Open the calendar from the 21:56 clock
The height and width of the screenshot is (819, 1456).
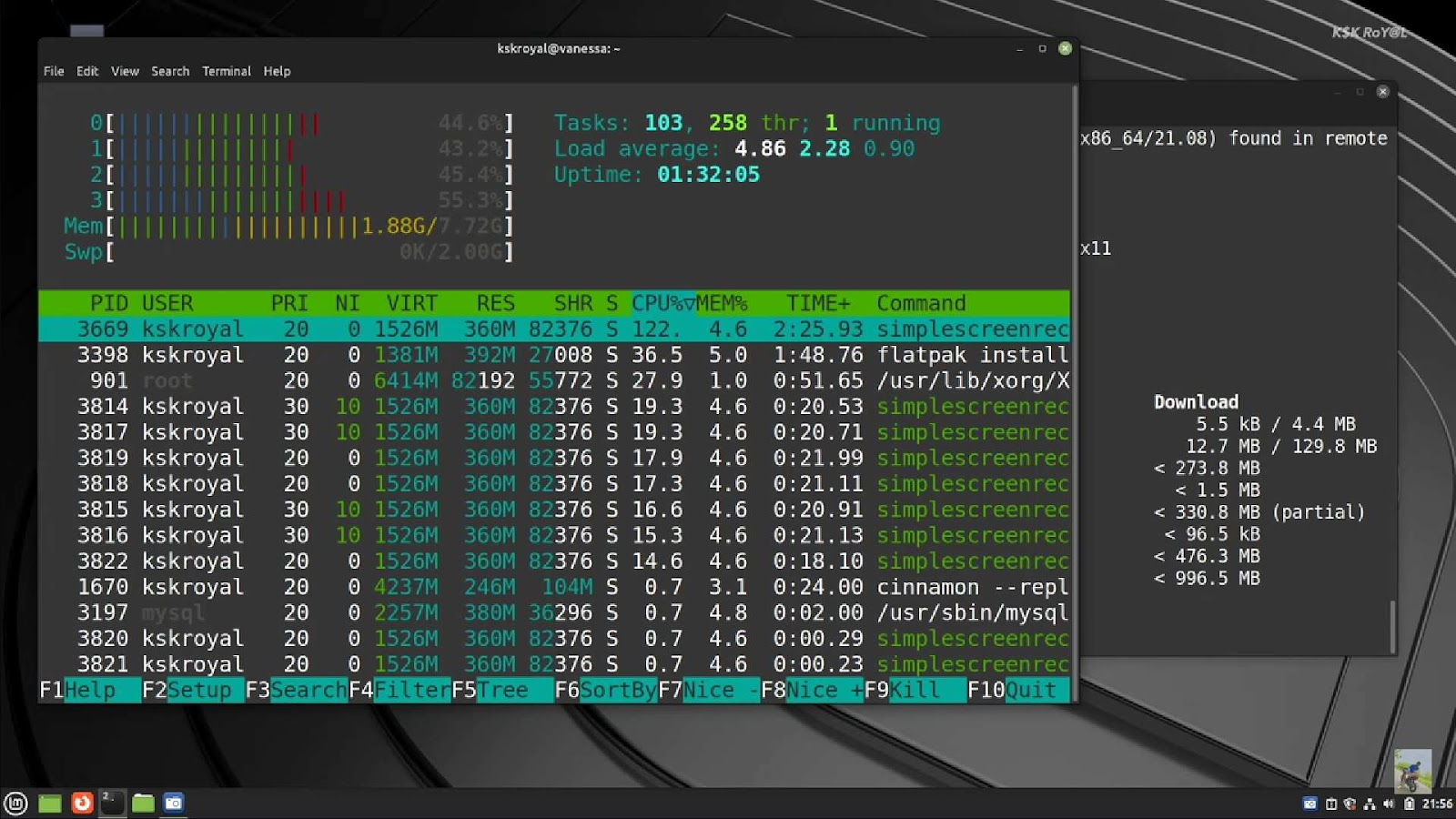click(1437, 804)
